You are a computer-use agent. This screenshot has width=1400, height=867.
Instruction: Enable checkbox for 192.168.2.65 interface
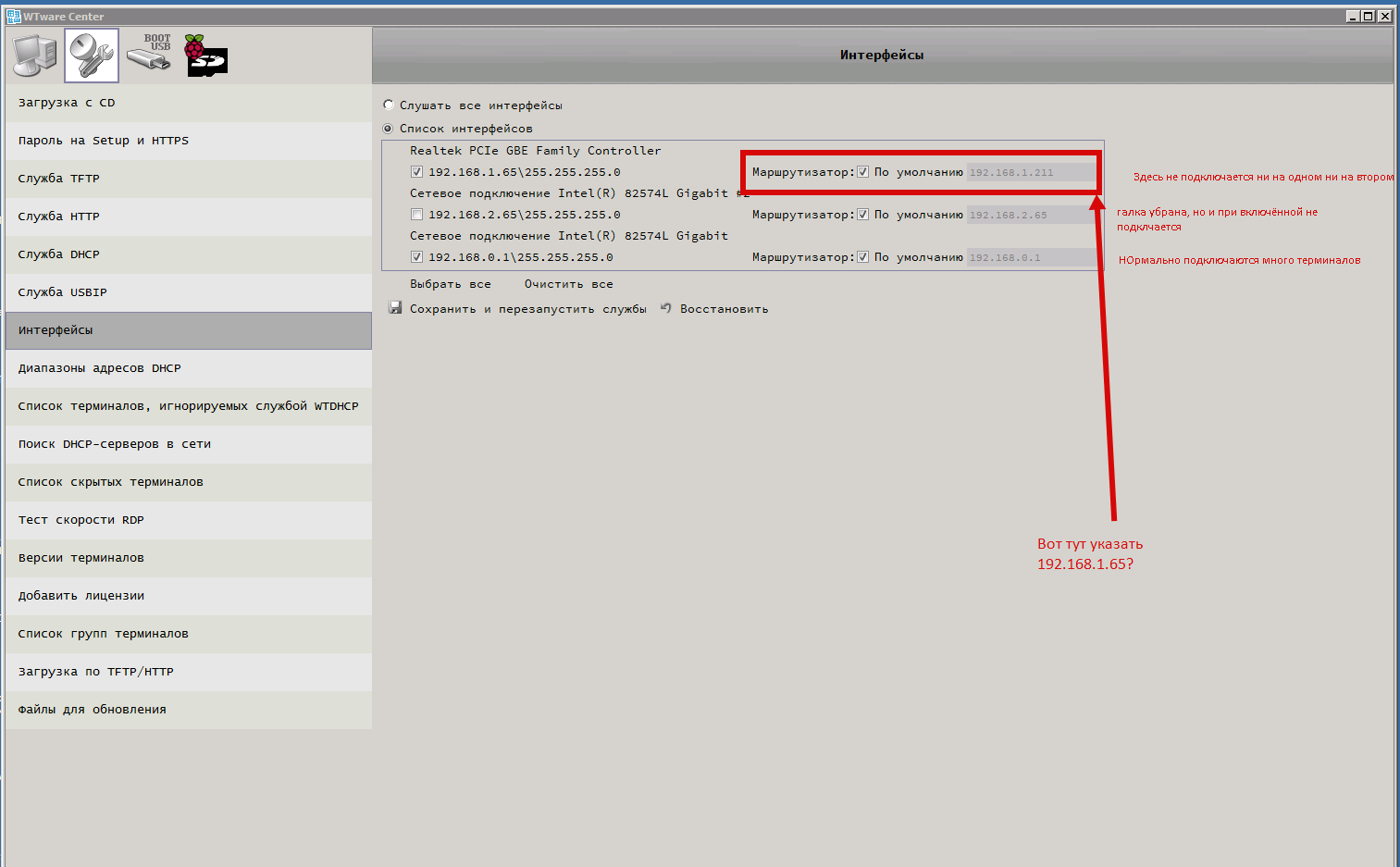[416, 215]
